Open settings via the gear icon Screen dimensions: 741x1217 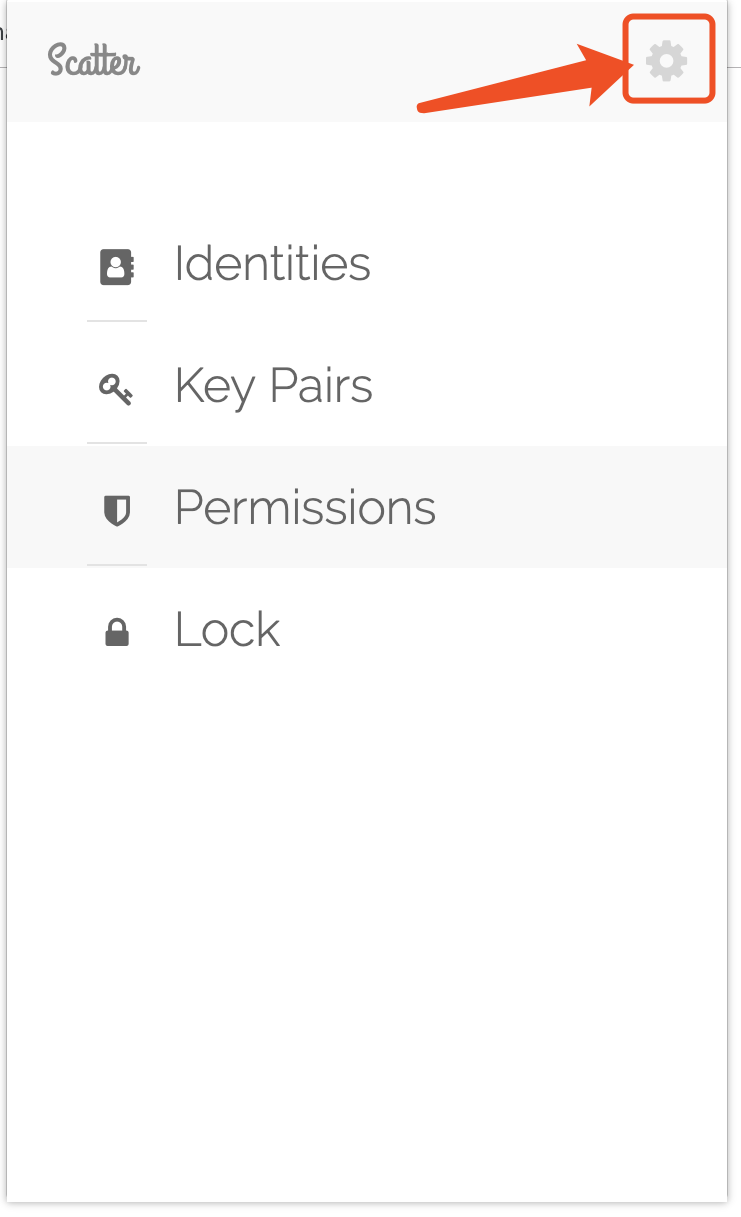[667, 61]
